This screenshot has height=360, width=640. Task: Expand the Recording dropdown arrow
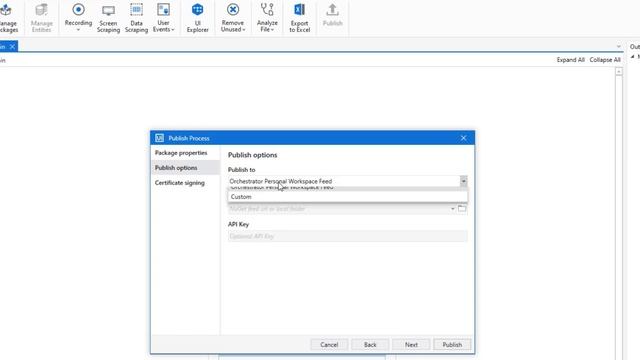point(78,30)
